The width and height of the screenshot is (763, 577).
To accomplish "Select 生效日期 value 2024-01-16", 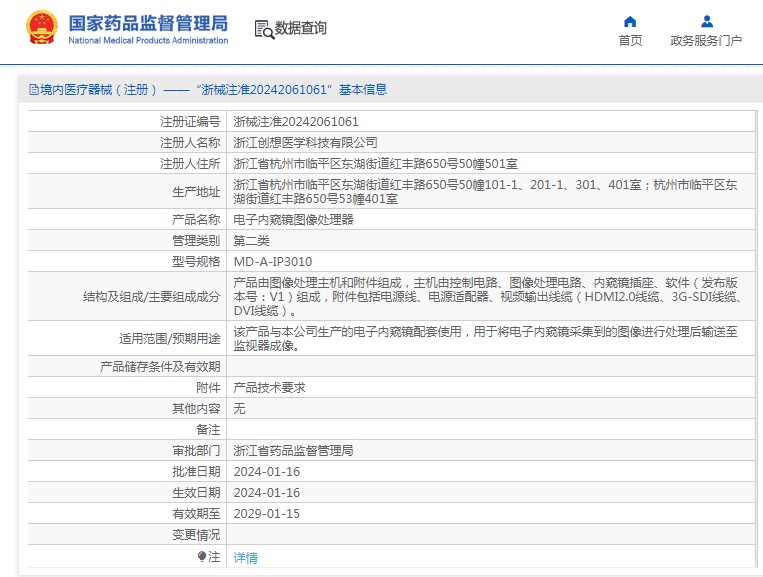I will point(267,493).
